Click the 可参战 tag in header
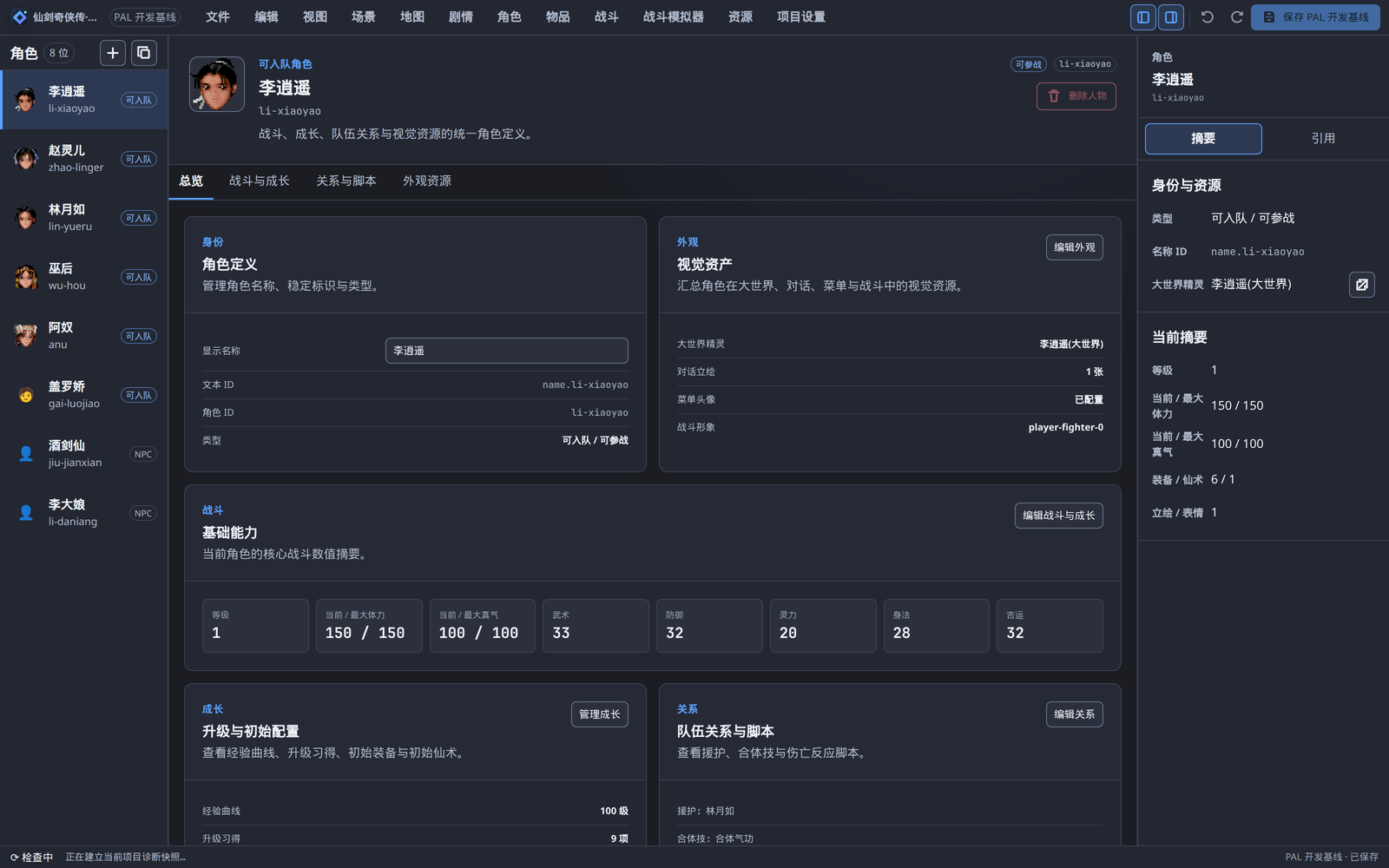The image size is (1389, 868). coord(1029,64)
